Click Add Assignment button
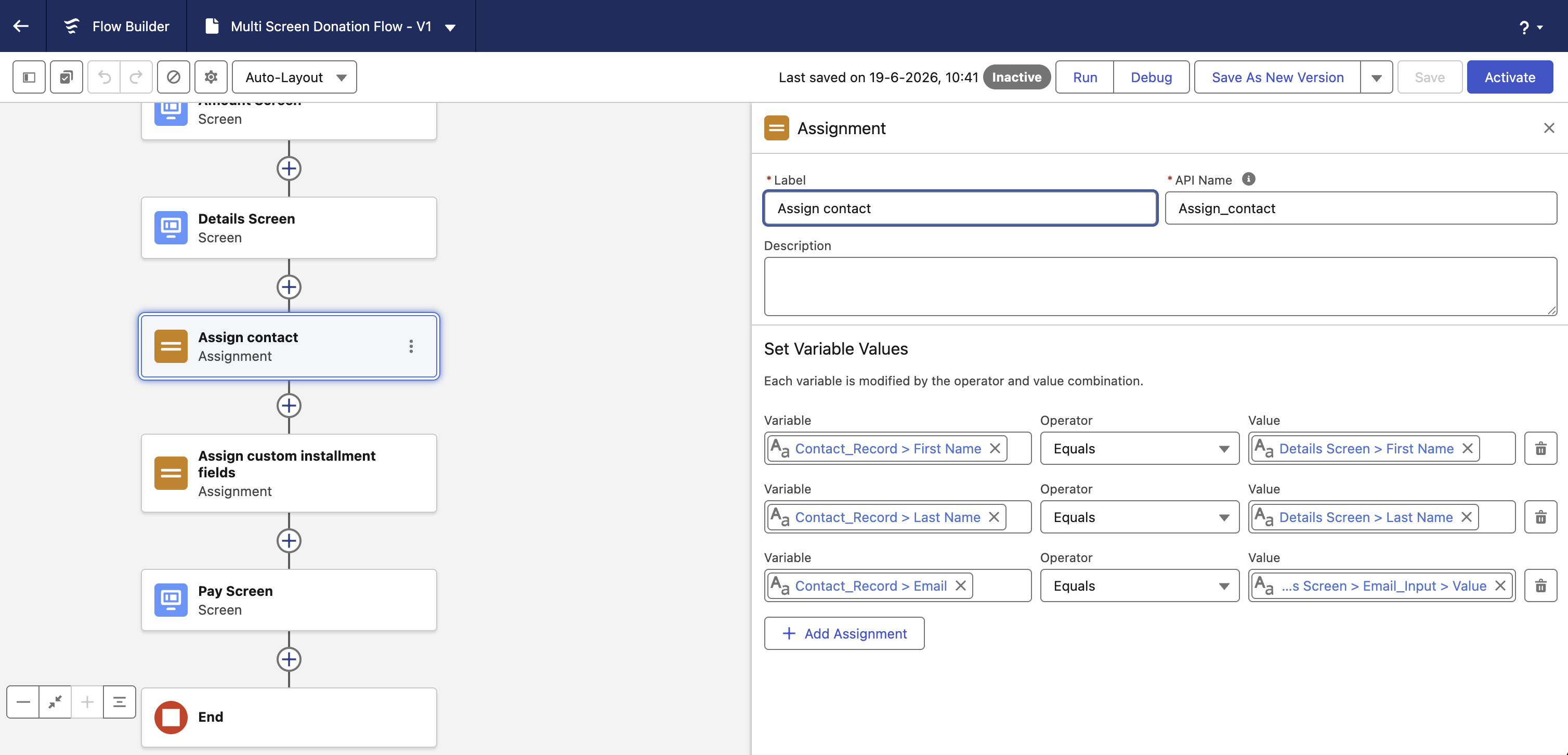The width and height of the screenshot is (1568, 755). point(844,633)
